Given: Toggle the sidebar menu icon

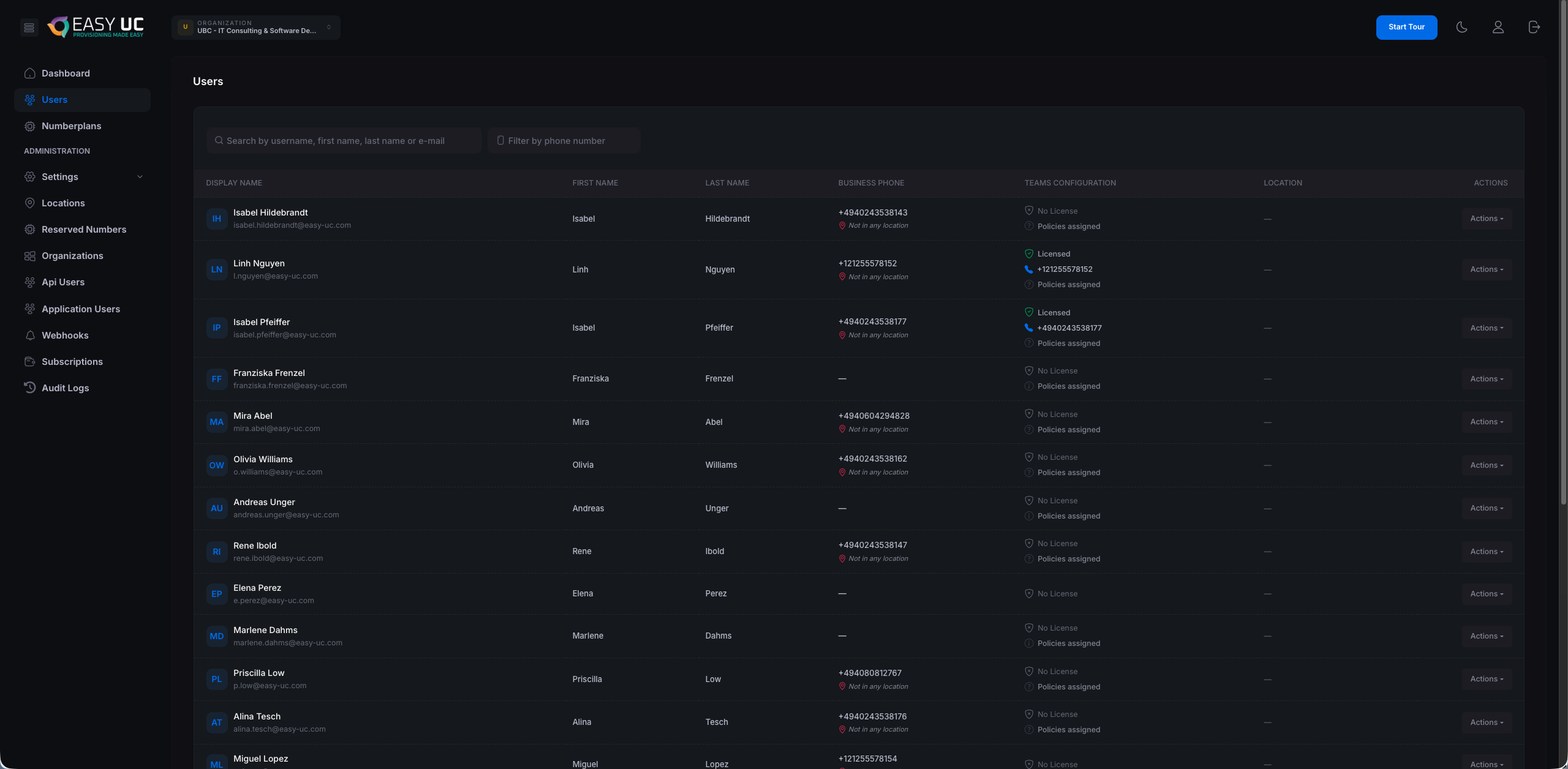Looking at the screenshot, I should 29,28.
